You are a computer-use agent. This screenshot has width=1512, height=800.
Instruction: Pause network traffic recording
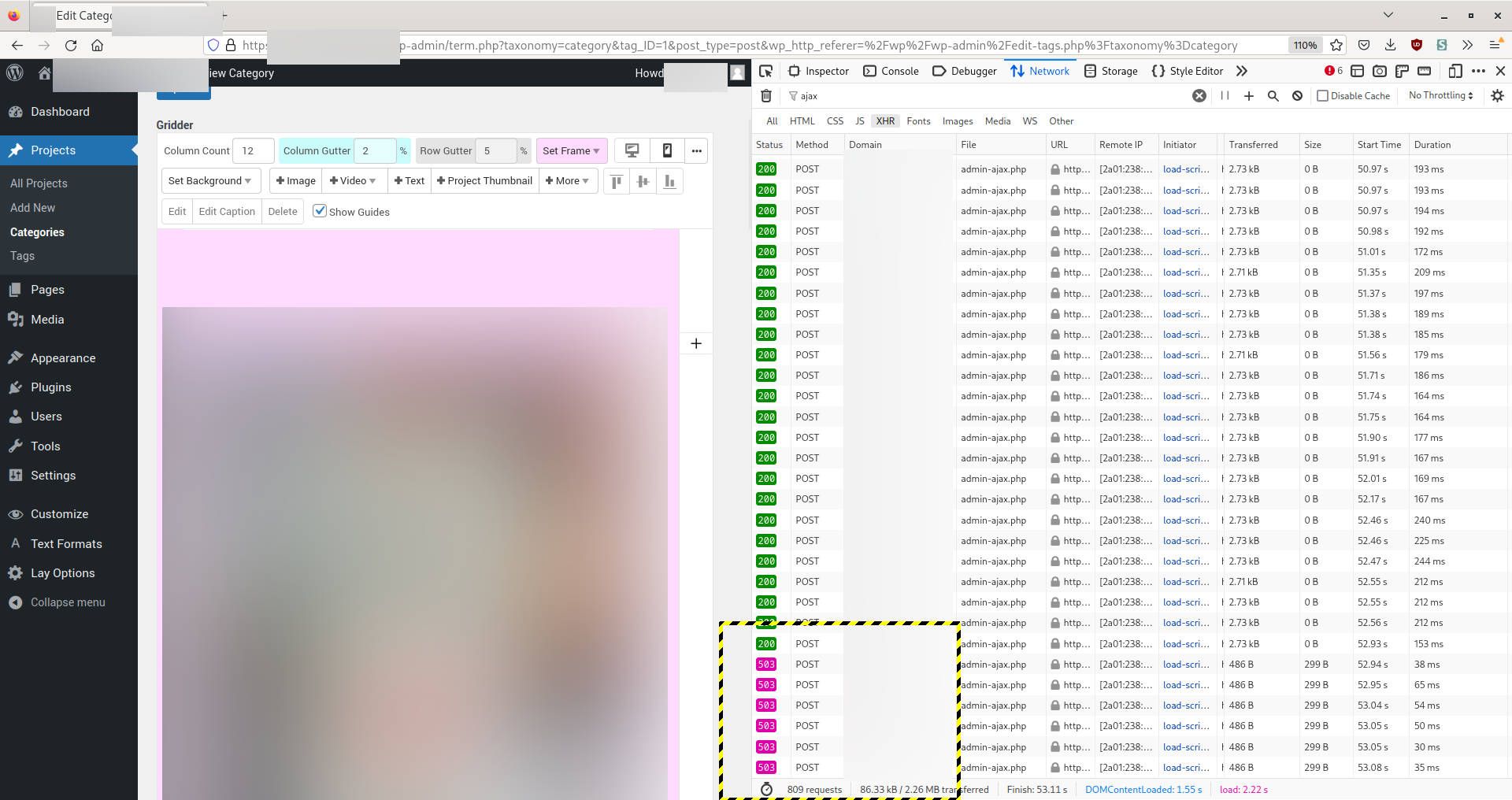coord(1224,95)
